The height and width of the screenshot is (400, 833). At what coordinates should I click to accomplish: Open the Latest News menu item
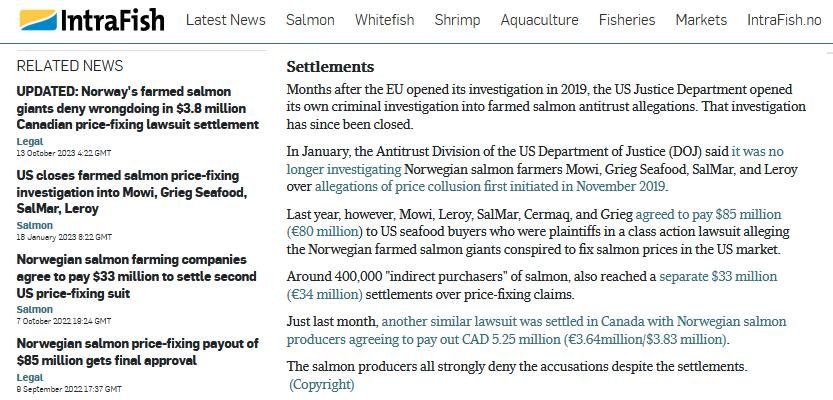click(226, 20)
